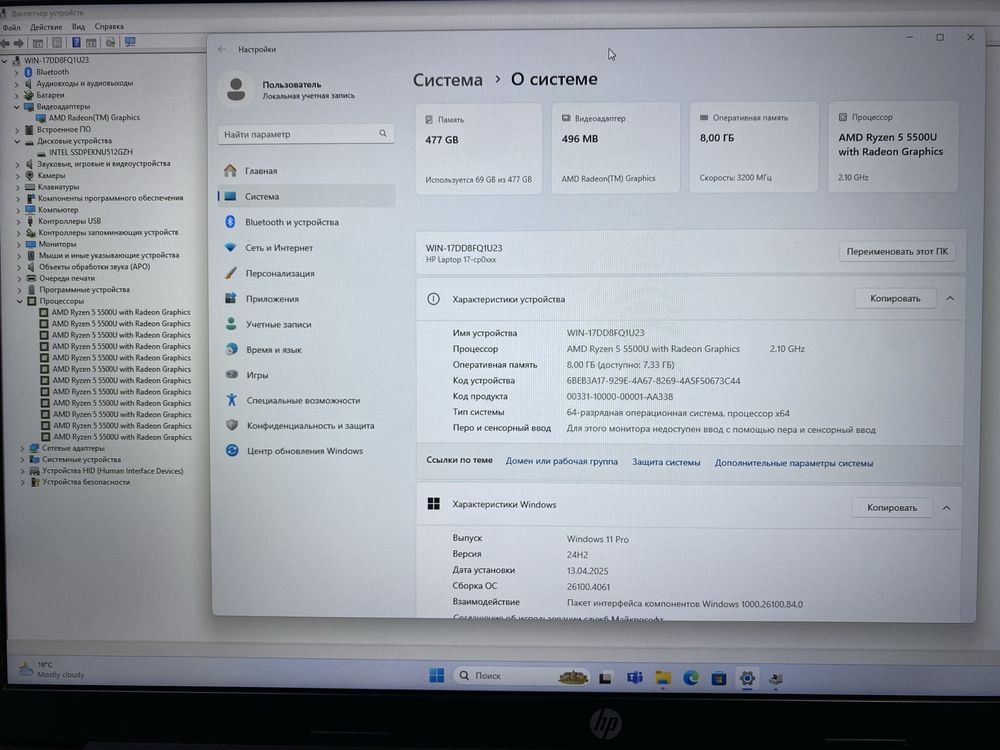Expand the Контроллеры USB node
Viewport: 1000px width, 750px height.
click(18, 222)
